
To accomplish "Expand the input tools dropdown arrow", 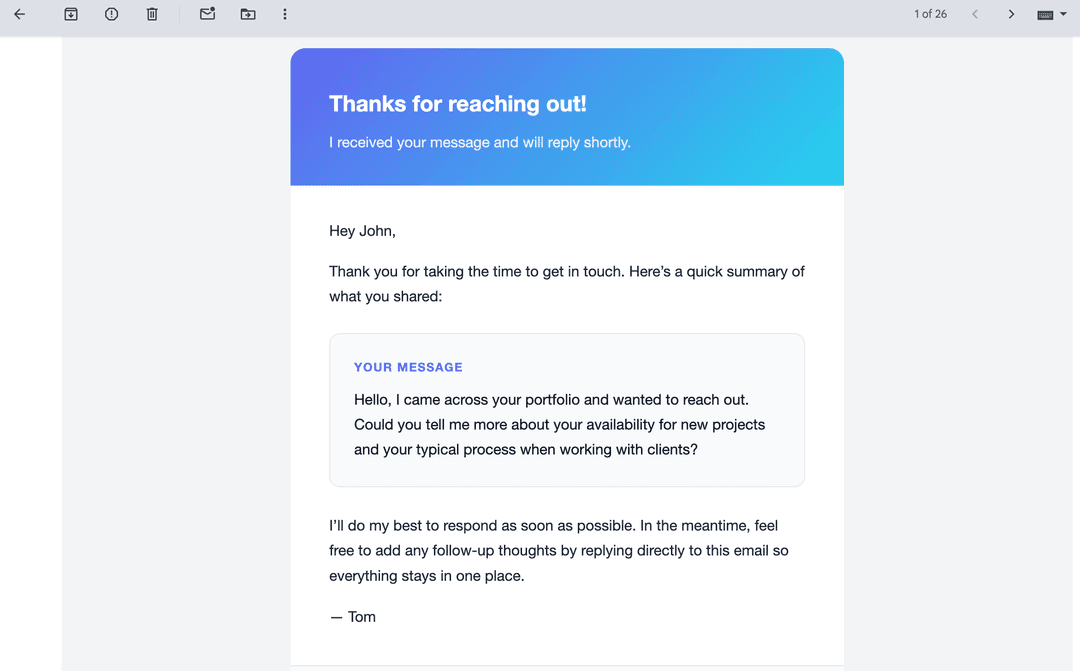I will tap(1064, 14).
